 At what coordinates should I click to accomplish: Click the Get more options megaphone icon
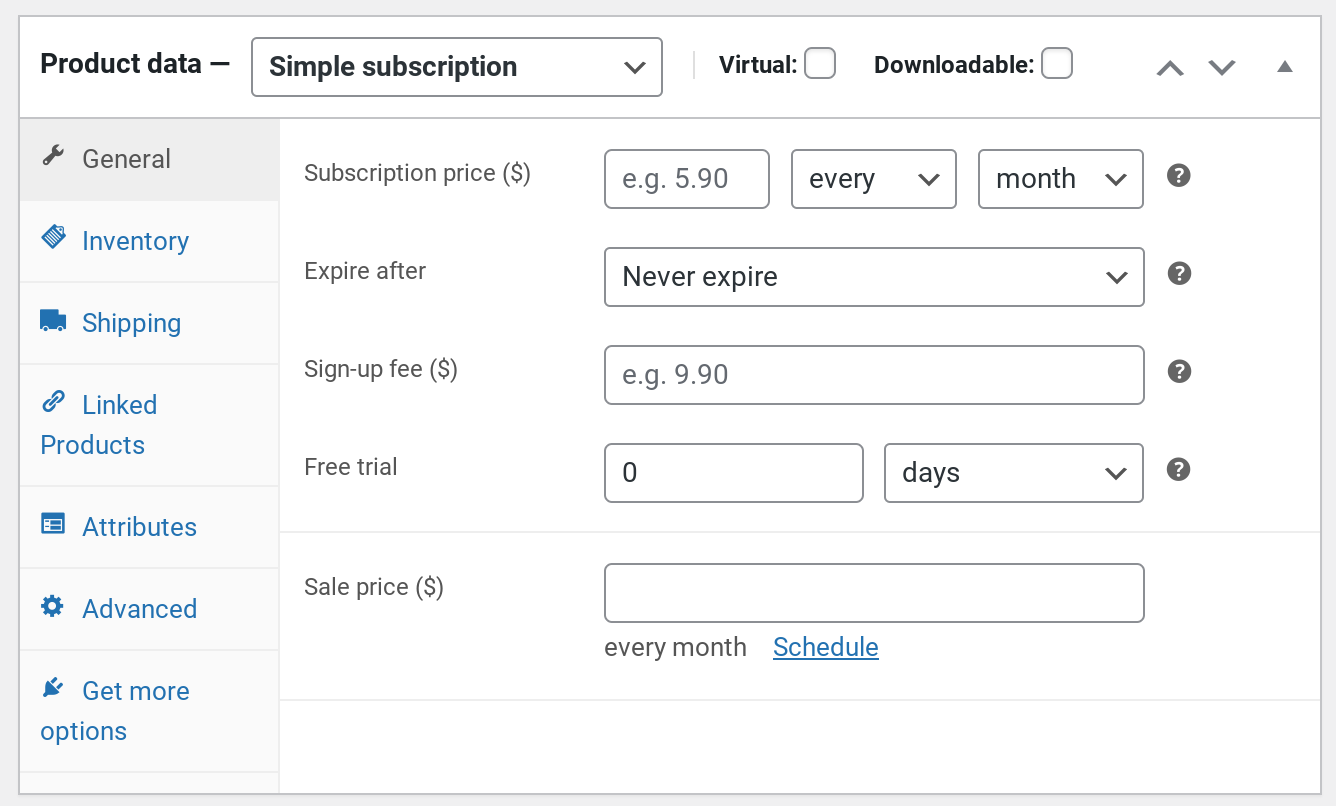click(52, 688)
